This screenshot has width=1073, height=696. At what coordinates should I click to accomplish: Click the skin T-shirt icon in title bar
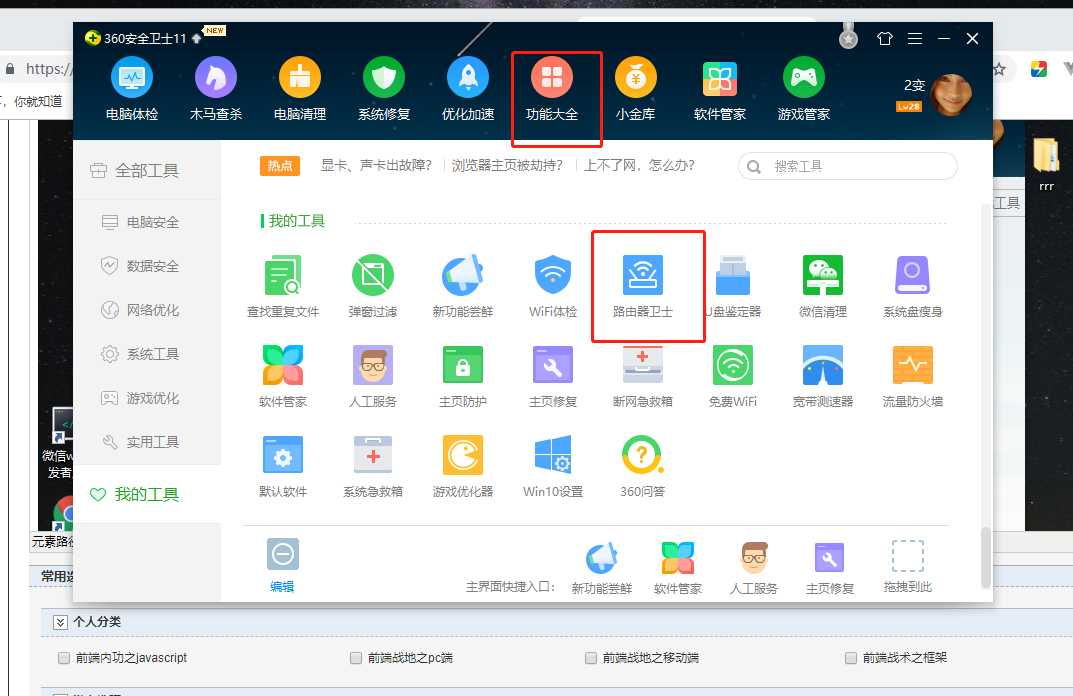point(885,39)
